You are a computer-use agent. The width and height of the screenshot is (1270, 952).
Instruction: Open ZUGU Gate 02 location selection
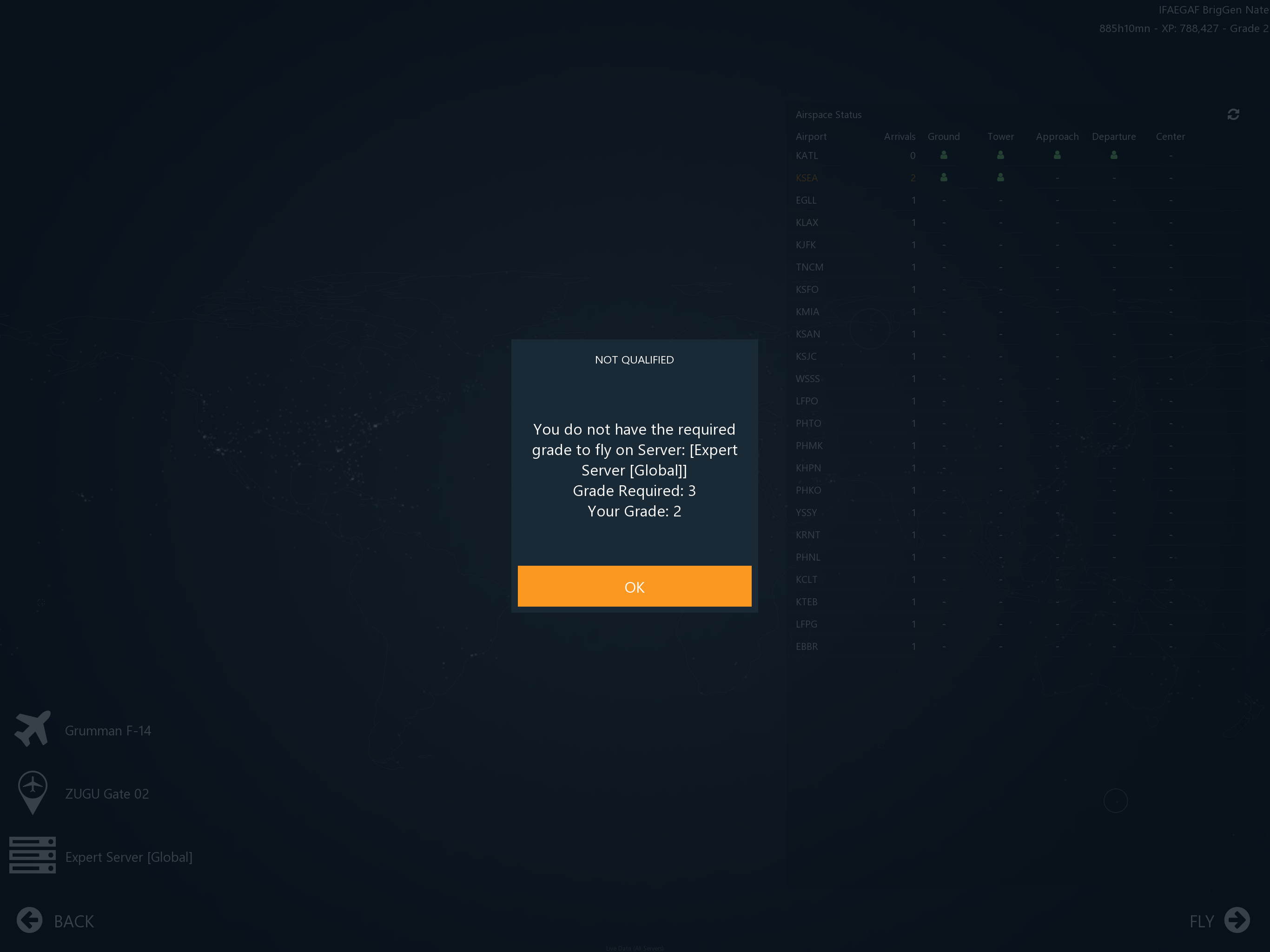click(x=107, y=793)
